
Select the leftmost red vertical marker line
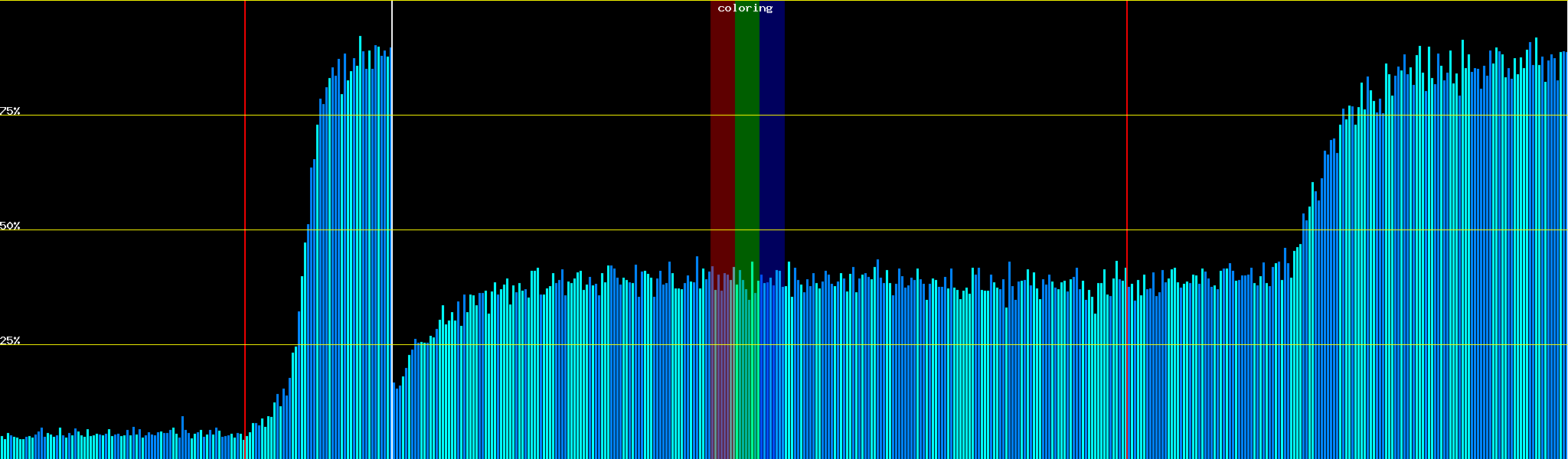click(x=245, y=191)
